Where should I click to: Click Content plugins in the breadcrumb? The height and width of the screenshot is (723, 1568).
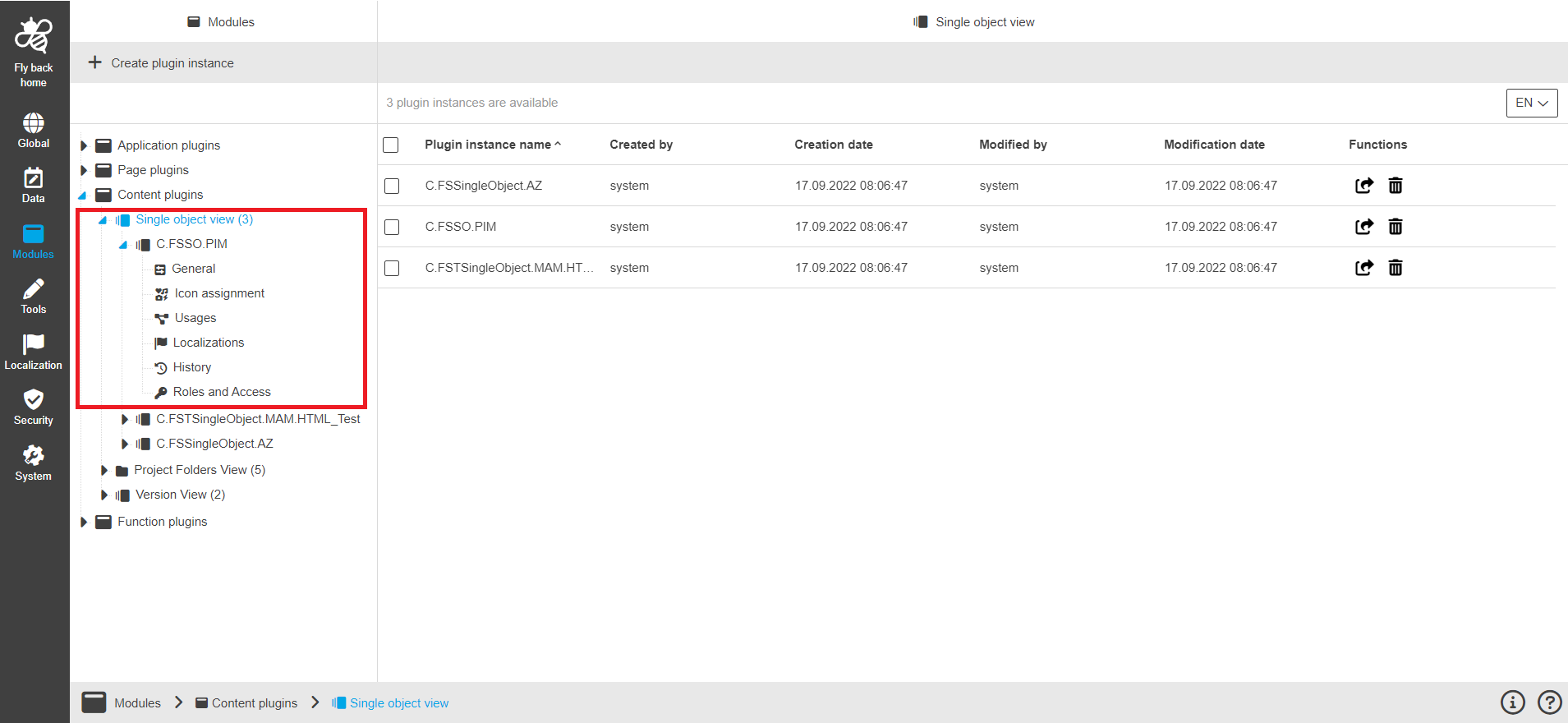[x=255, y=703]
